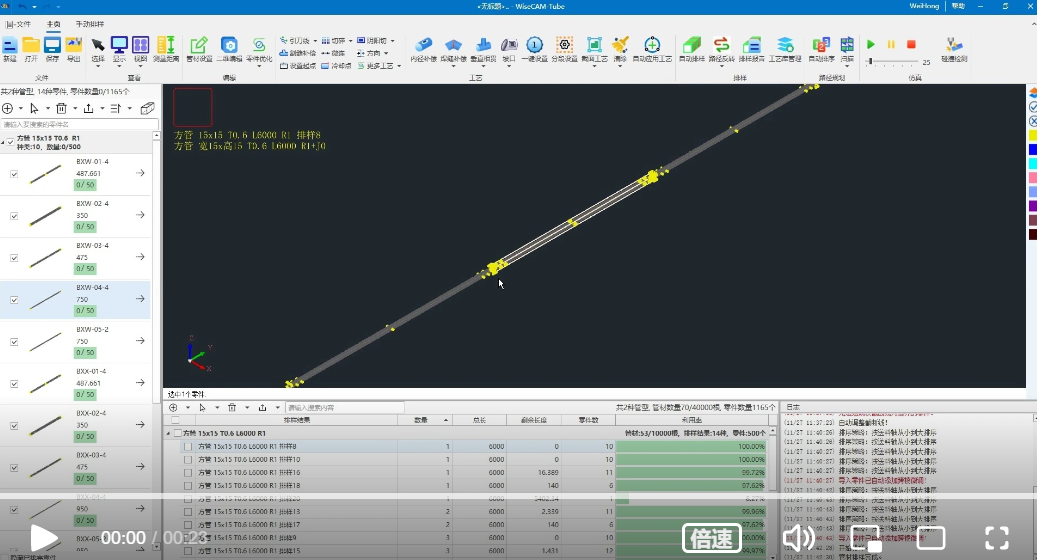This screenshot has width=1037, height=560.
Task: Open 管材设置 tube settings
Action: pyautogui.click(x=199, y=48)
